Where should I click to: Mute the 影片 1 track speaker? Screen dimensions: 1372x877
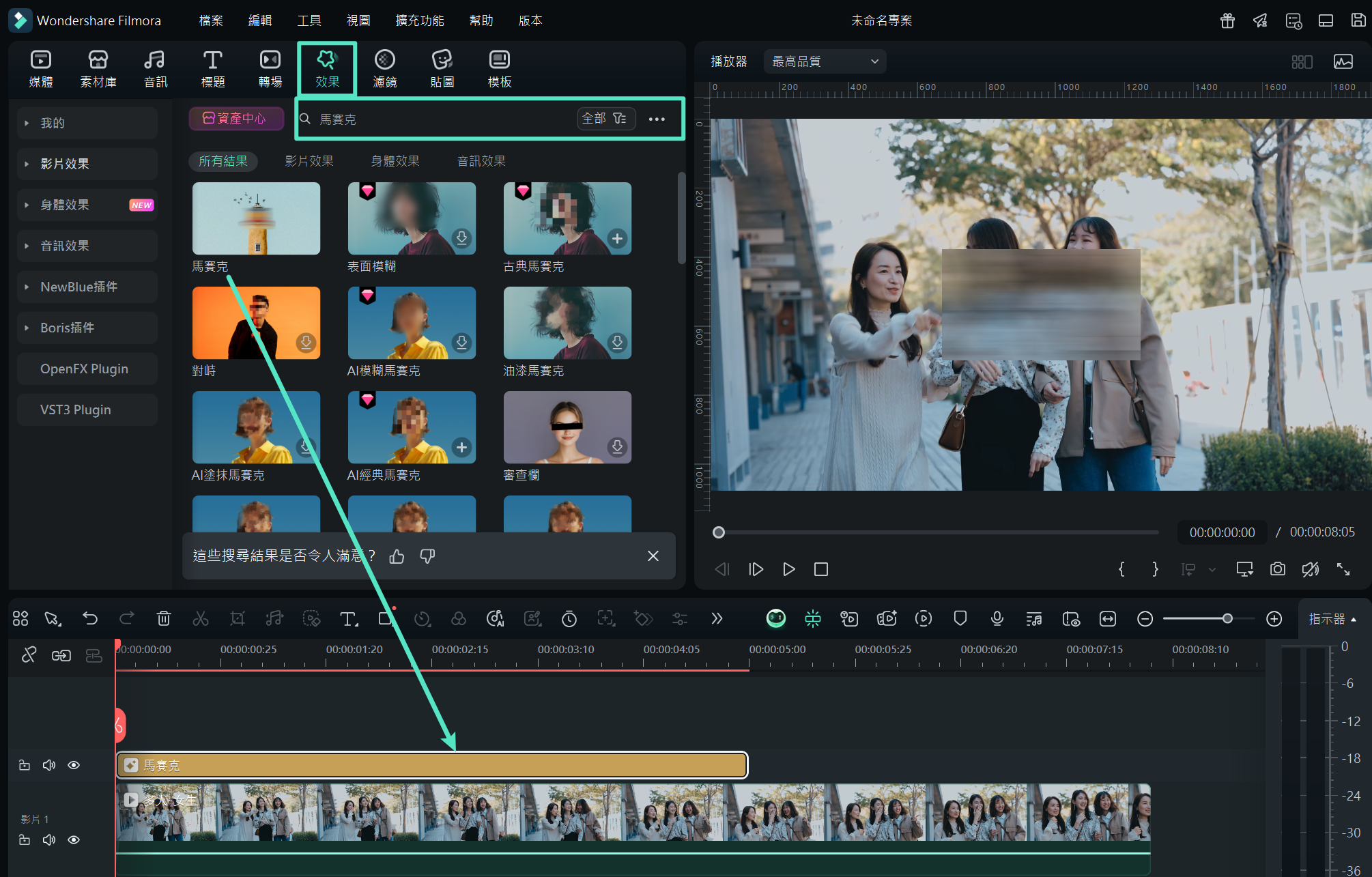49,839
